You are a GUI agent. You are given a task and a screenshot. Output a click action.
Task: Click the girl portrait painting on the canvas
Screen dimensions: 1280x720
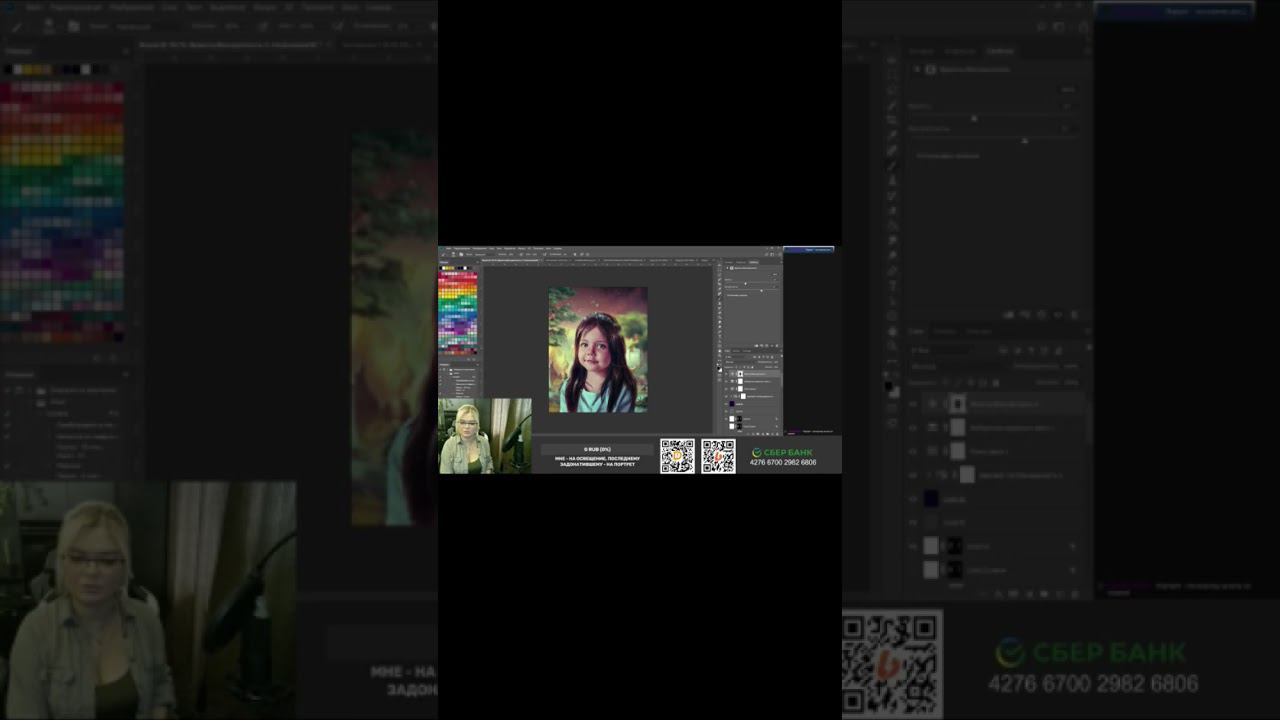click(598, 350)
